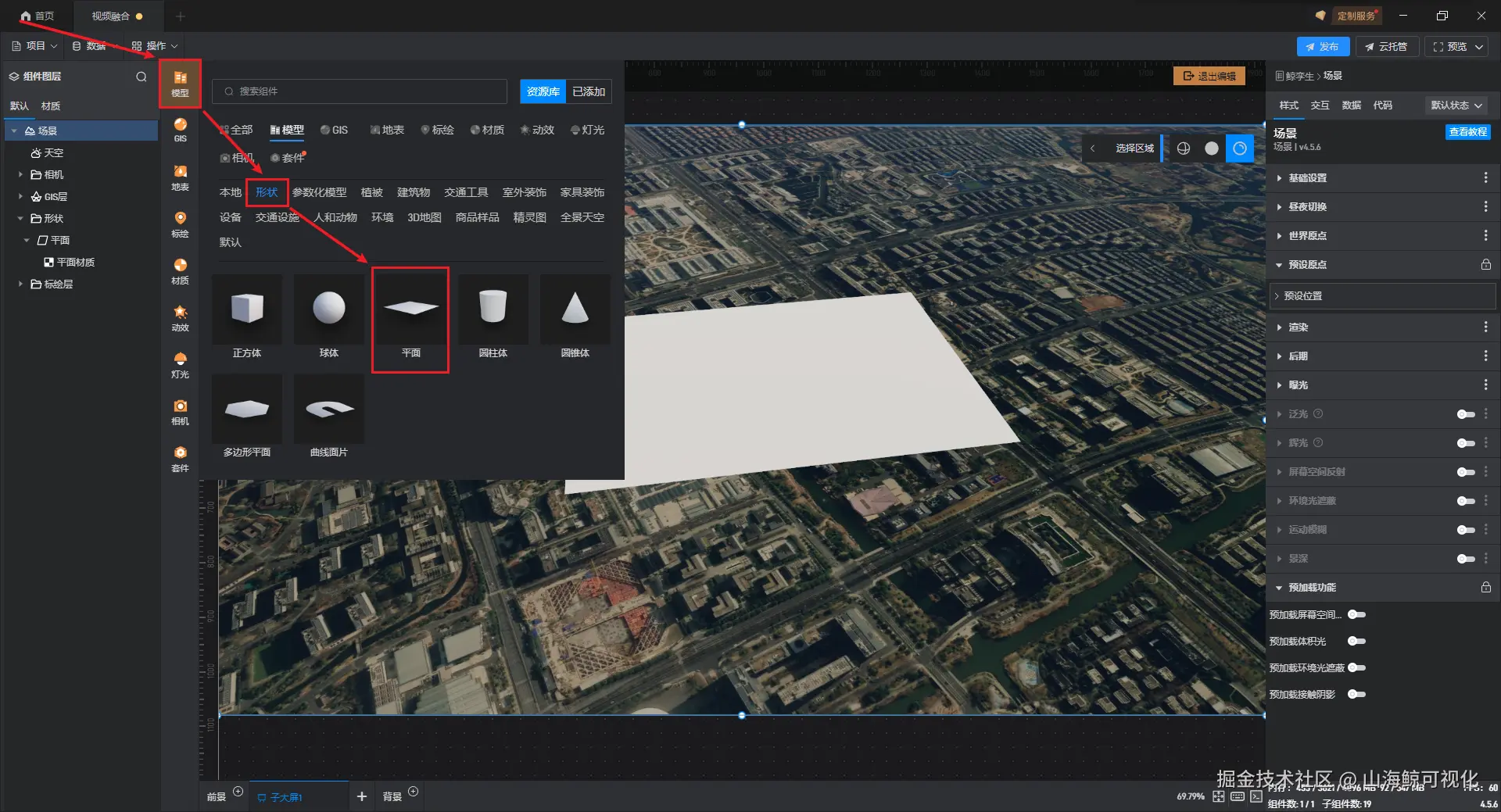
Task: Expand the 相机 tree node
Action: coord(20,175)
